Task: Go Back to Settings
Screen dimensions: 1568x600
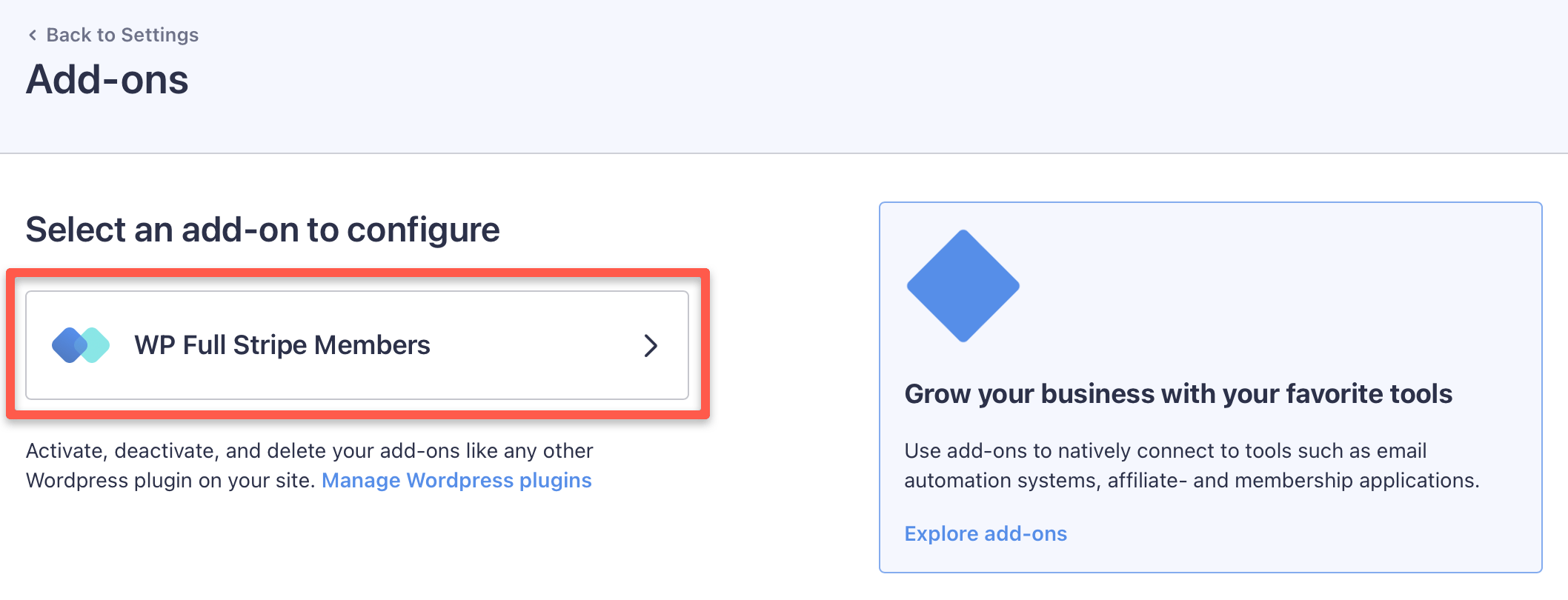Action: point(122,34)
